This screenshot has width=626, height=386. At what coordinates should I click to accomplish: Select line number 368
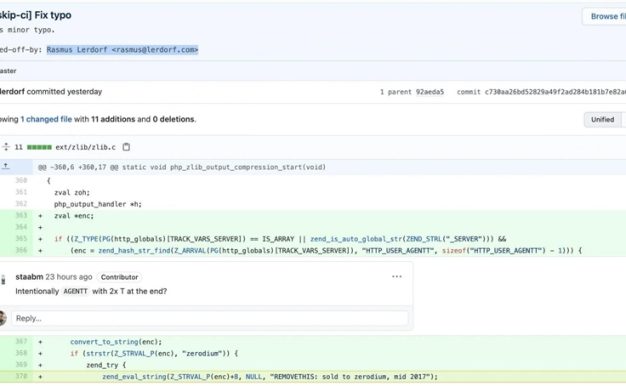[21, 353]
